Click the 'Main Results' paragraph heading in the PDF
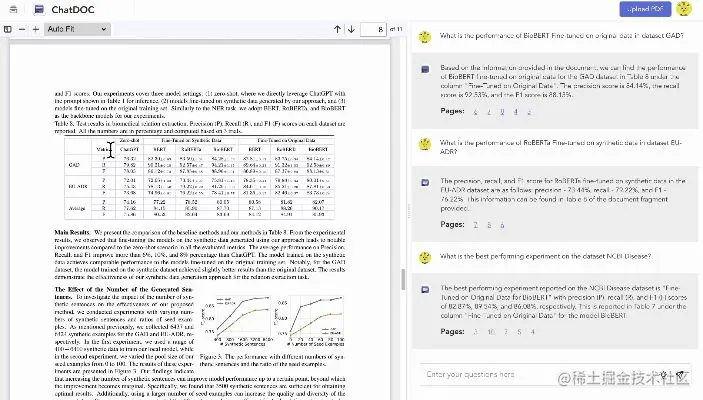The width and height of the screenshot is (703, 400). [72, 232]
